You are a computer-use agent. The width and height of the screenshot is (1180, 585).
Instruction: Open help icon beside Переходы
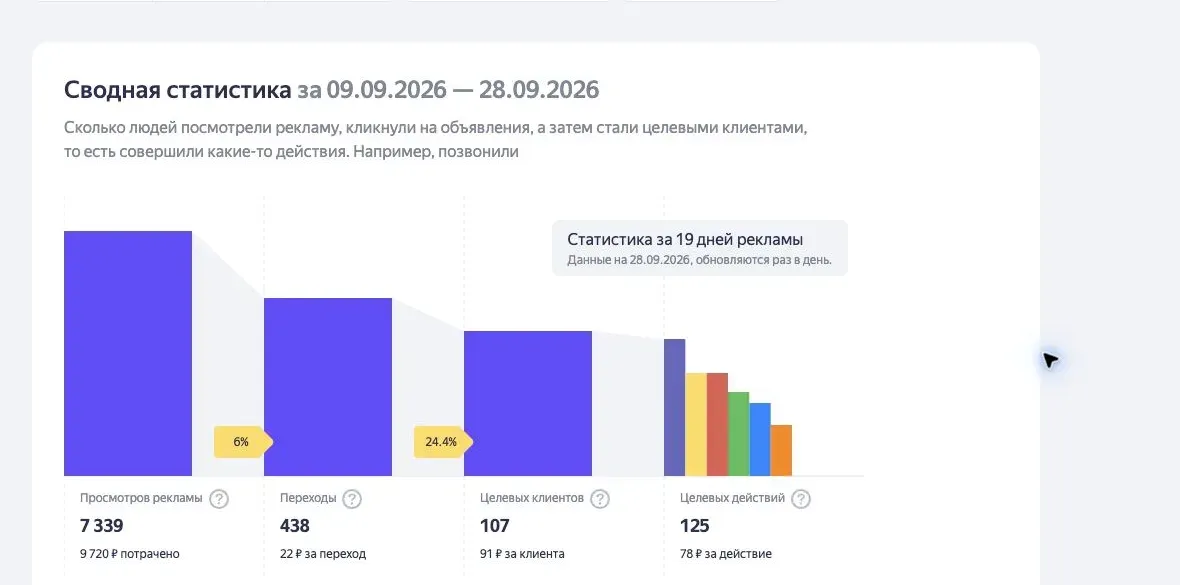[x=352, y=498]
